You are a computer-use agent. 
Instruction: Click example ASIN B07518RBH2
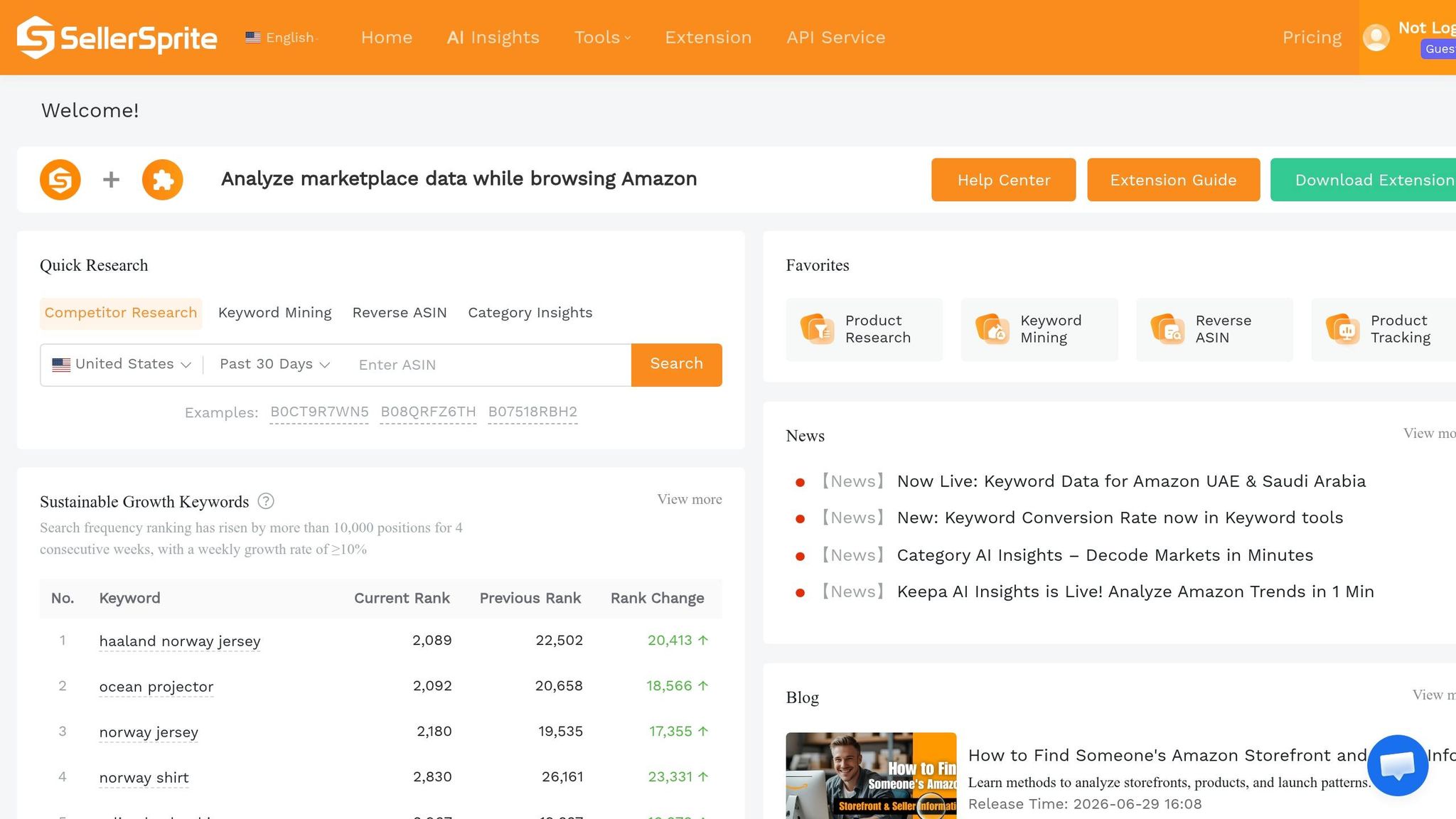tap(533, 412)
